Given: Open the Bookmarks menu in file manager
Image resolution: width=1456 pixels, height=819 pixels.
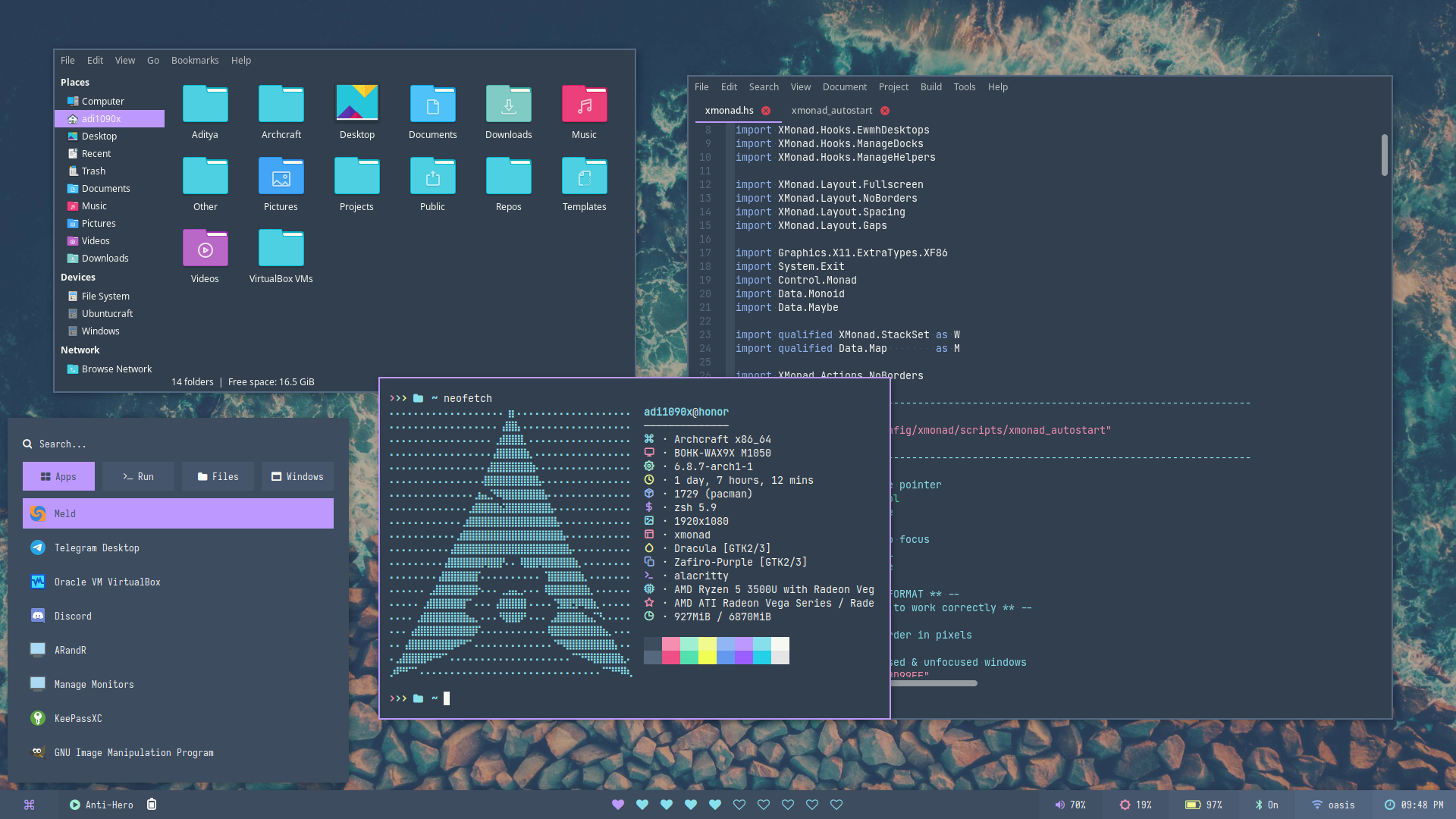Looking at the screenshot, I should click(195, 61).
